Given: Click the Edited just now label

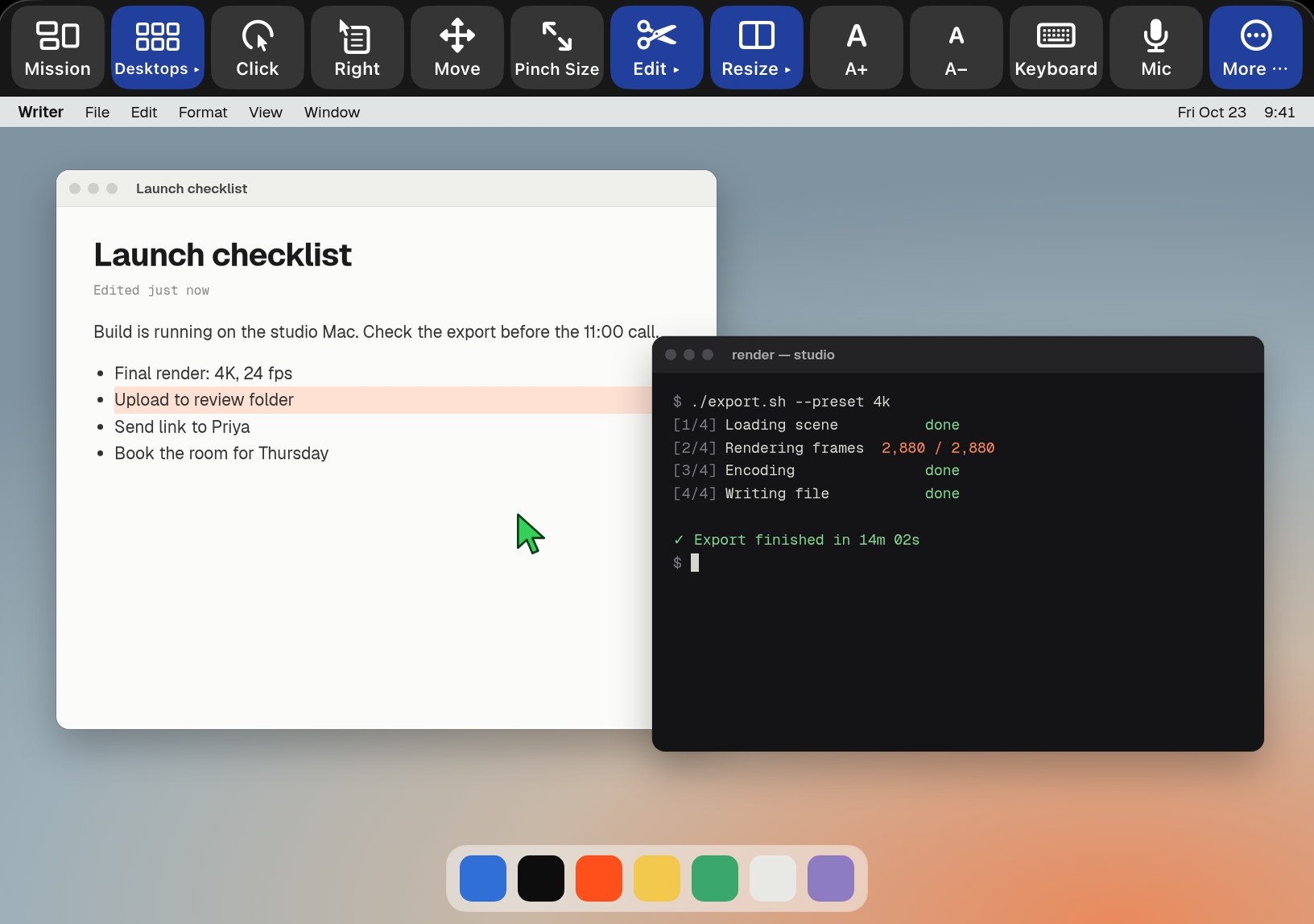Looking at the screenshot, I should (x=151, y=291).
